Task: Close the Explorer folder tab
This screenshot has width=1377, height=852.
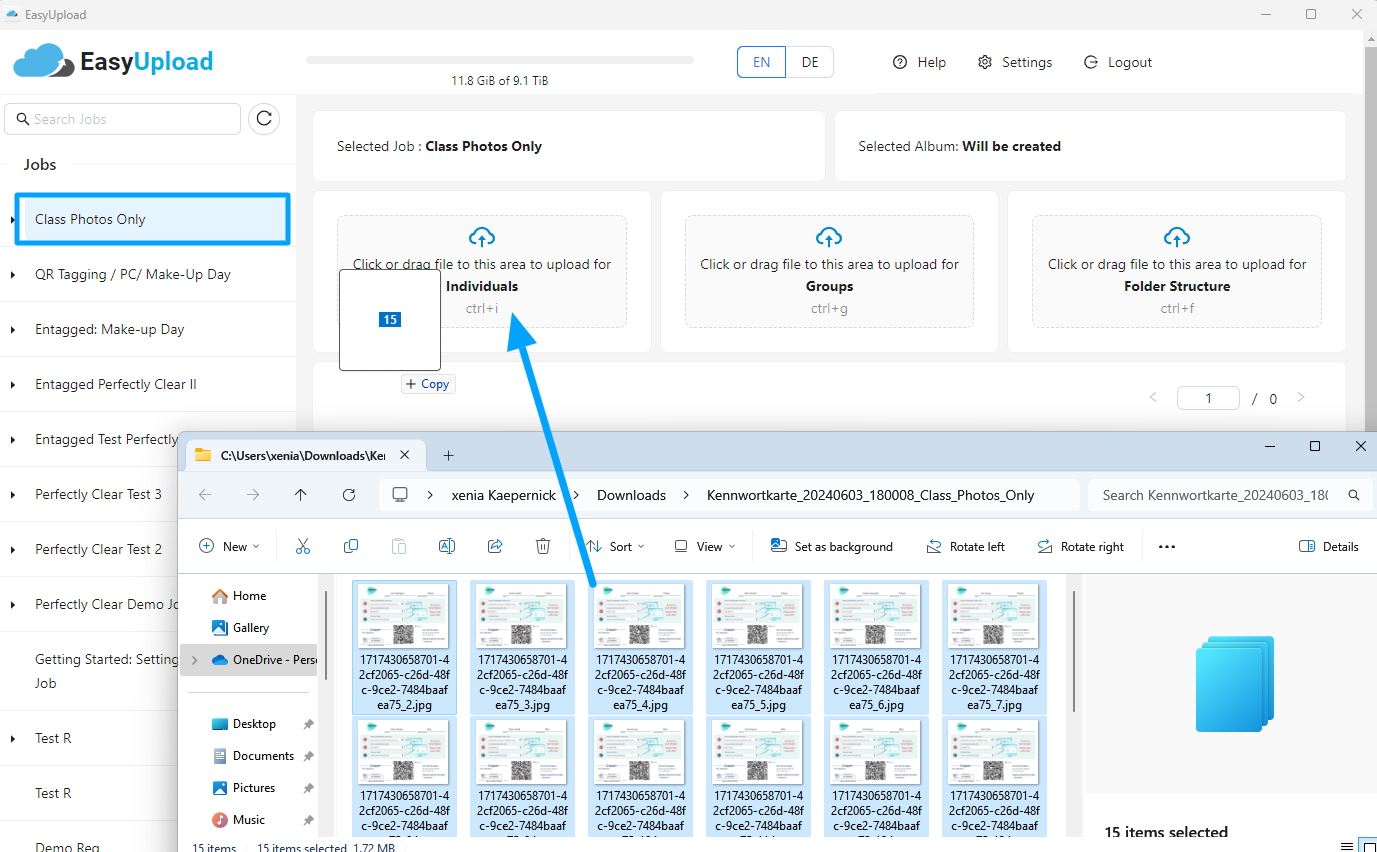Action: (x=404, y=455)
